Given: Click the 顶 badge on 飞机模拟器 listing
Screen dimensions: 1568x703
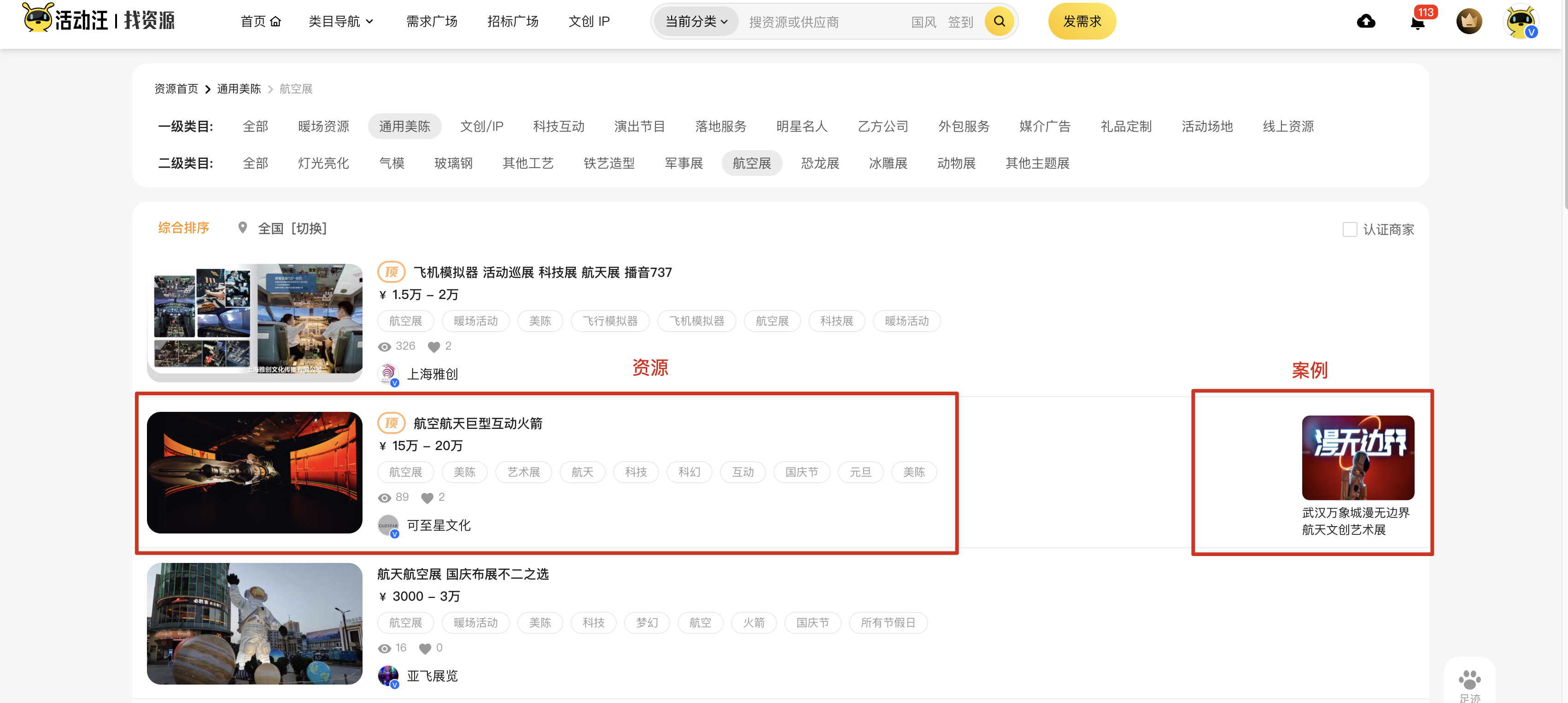Looking at the screenshot, I should pos(392,272).
